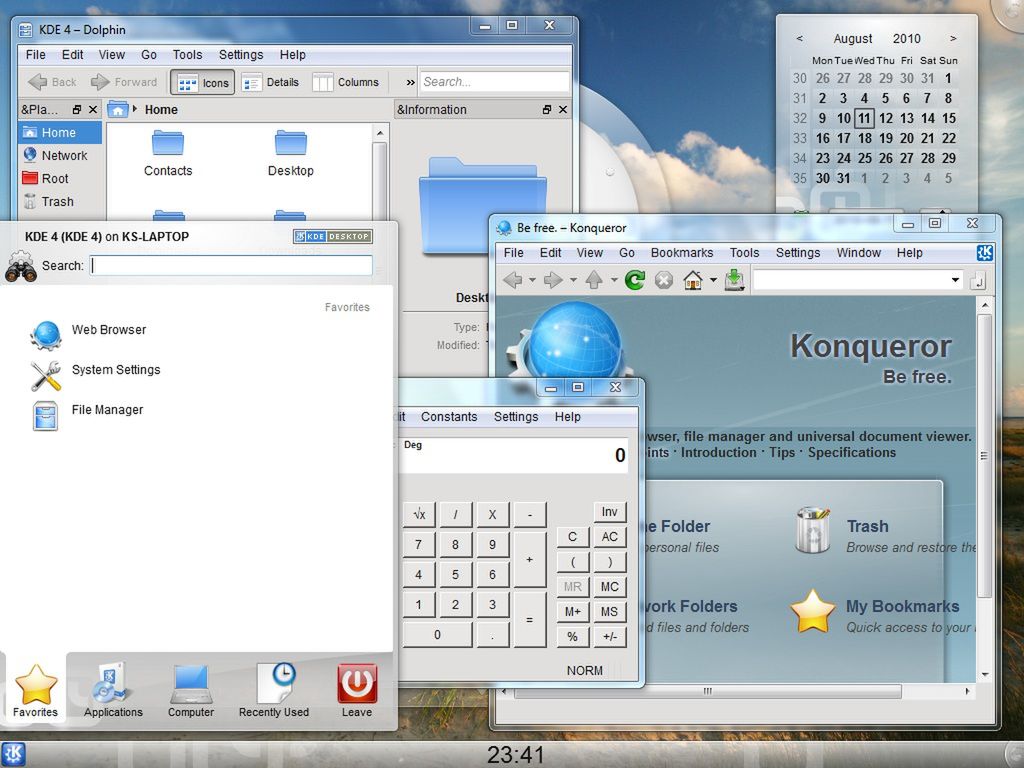Click the year 2010 in calendar
Viewport: 1024px width, 768px height.
[x=906, y=39]
